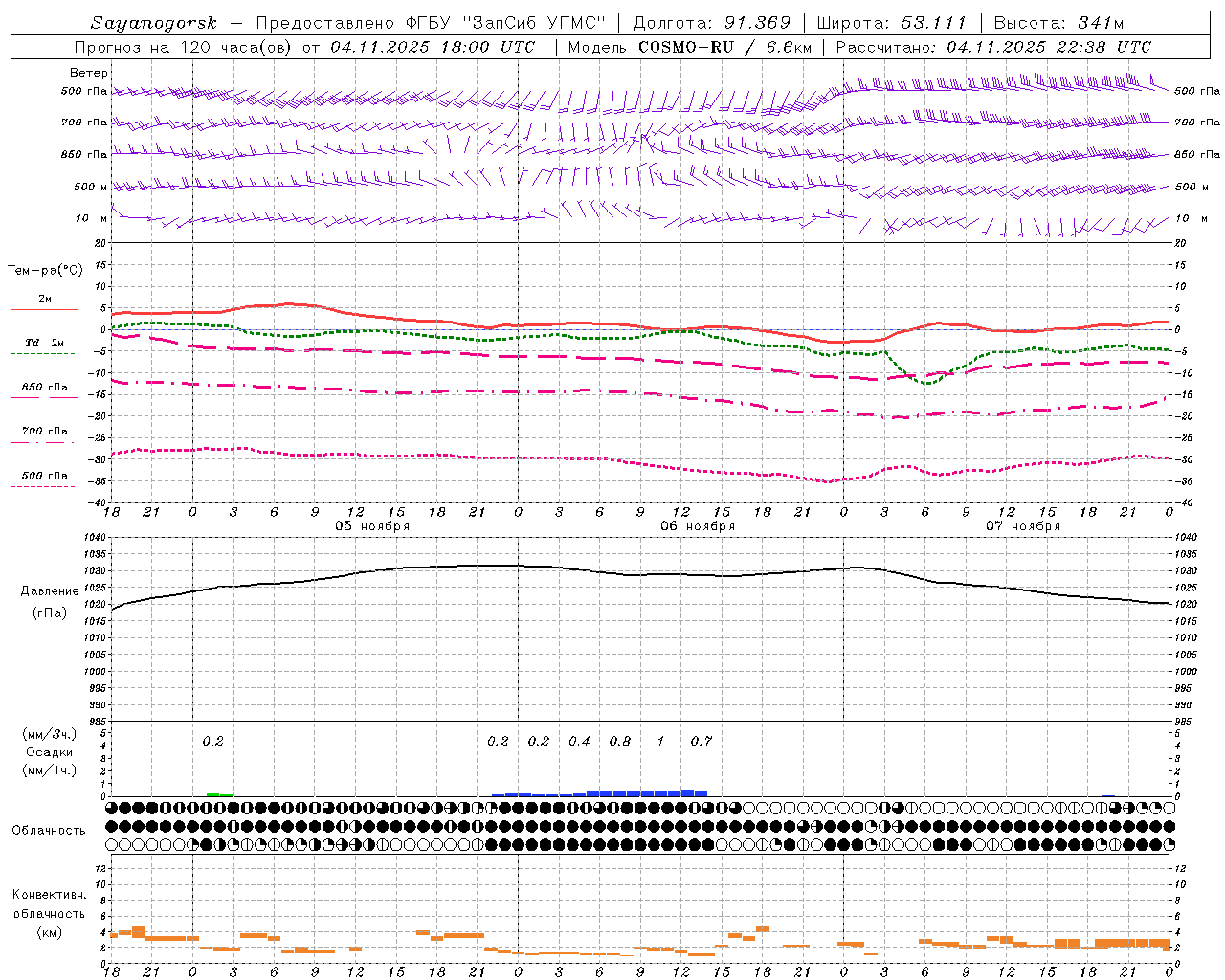
Task: Click the 05 ноября date label
Action: pos(372,526)
